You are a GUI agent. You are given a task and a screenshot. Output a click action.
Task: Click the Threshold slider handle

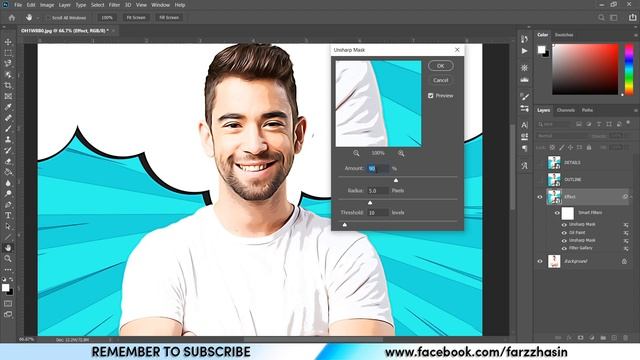click(344, 225)
